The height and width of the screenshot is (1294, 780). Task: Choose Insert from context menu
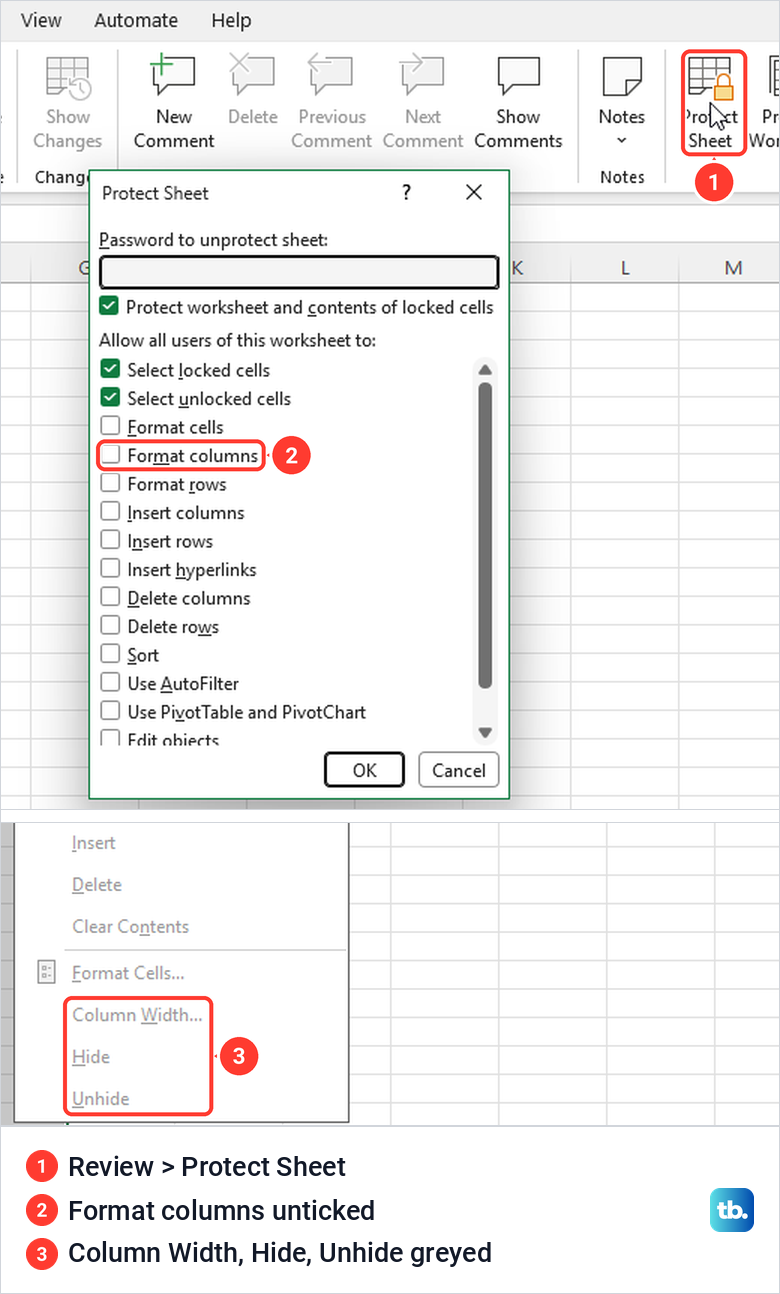click(94, 843)
